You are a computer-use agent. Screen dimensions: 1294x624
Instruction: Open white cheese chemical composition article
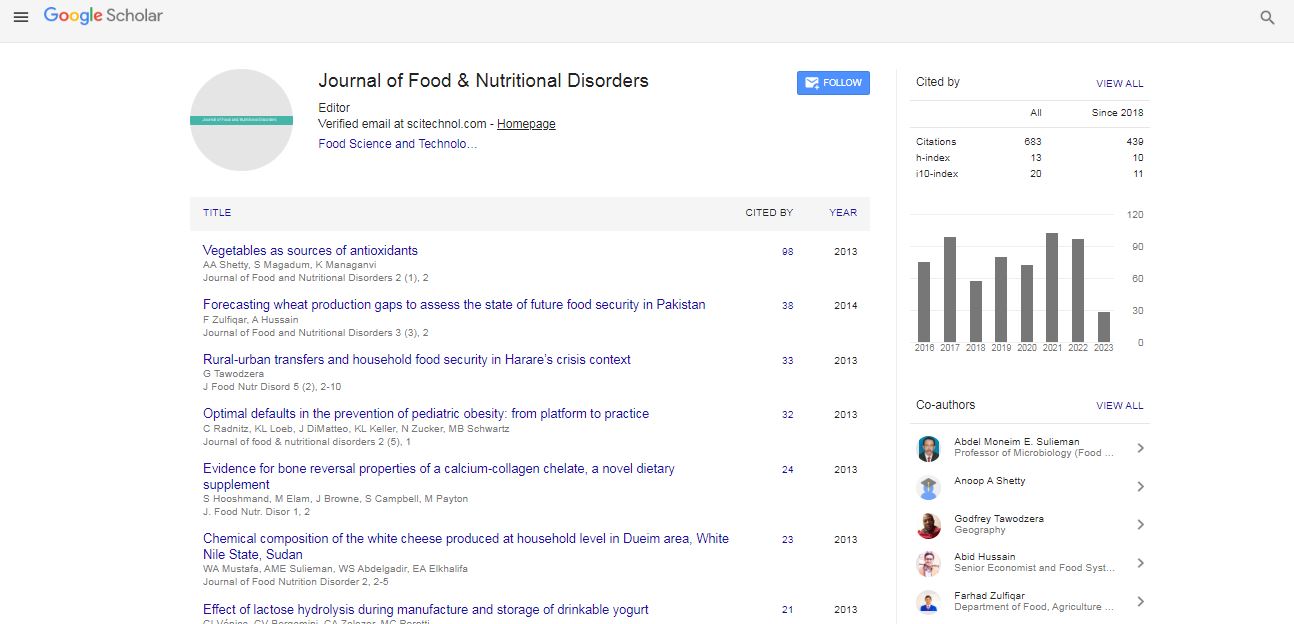click(466, 546)
